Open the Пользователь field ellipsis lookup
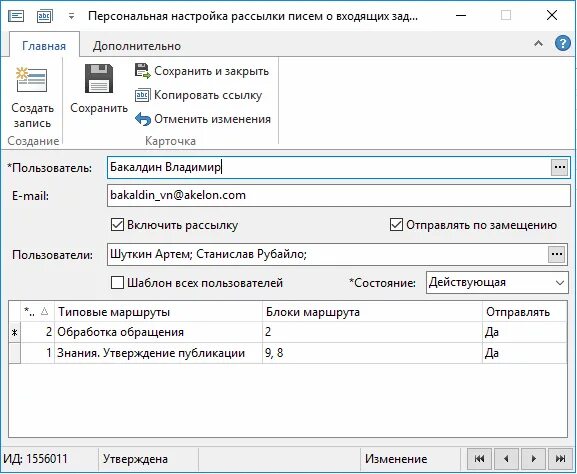577x474 pixels. point(560,167)
